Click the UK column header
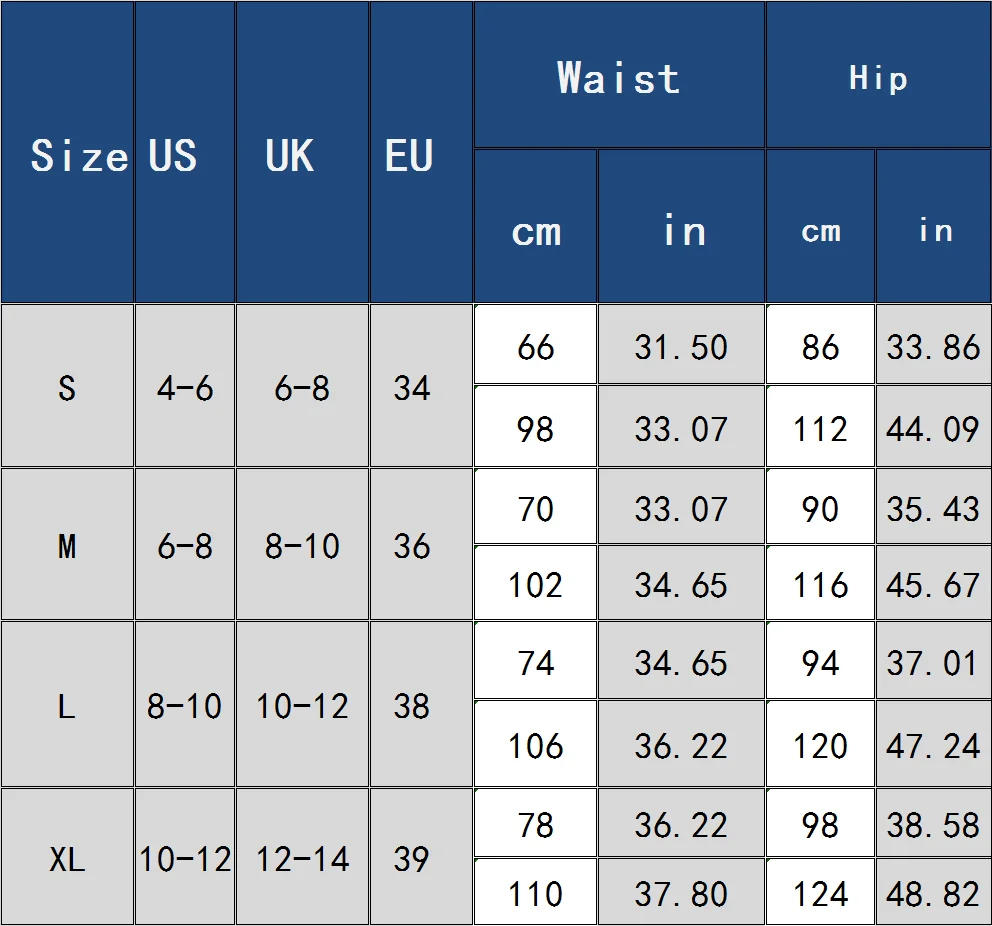The image size is (992, 926). click(302, 152)
